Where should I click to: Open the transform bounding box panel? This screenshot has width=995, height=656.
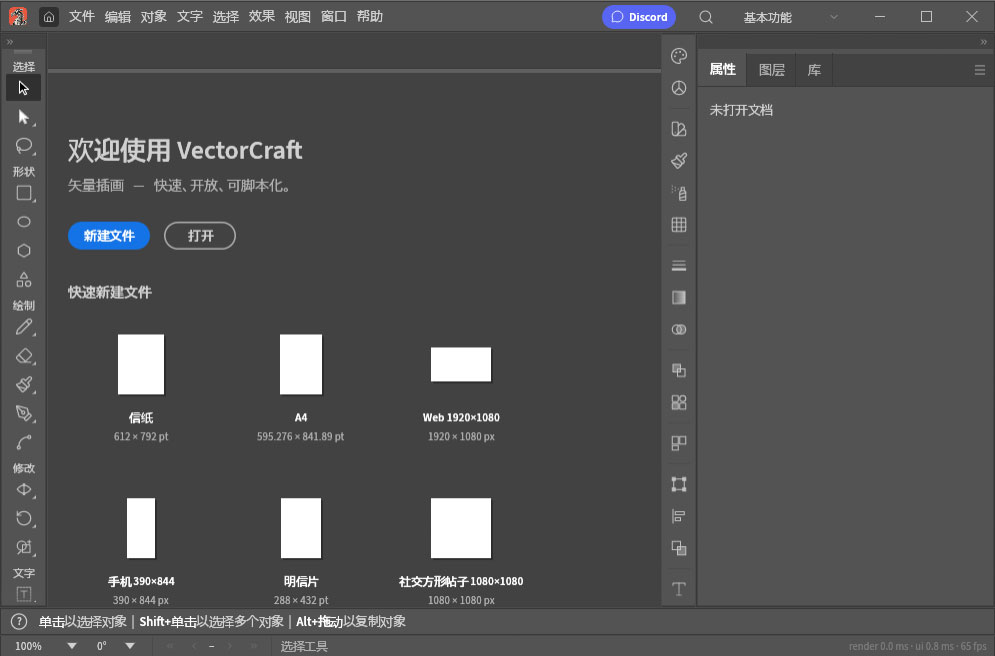tap(679, 485)
